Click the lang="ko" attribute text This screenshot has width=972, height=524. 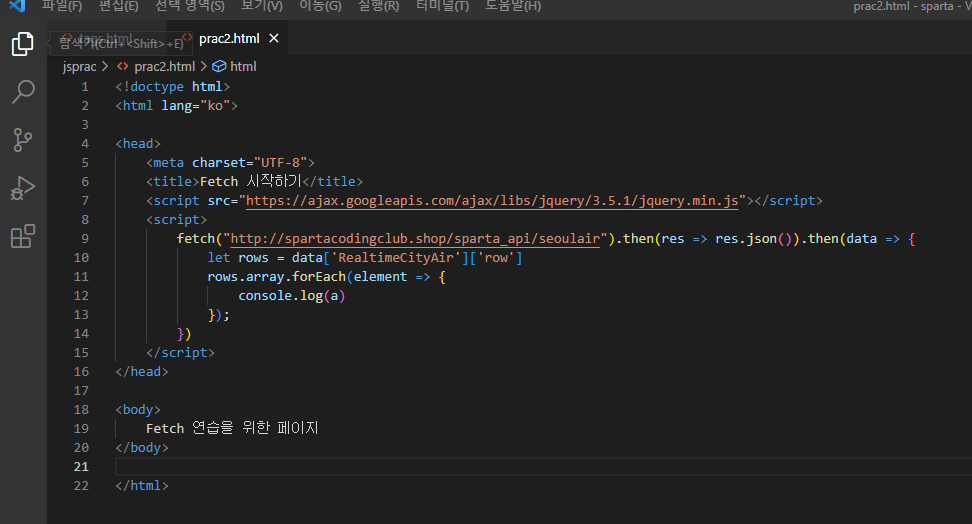(x=196, y=106)
